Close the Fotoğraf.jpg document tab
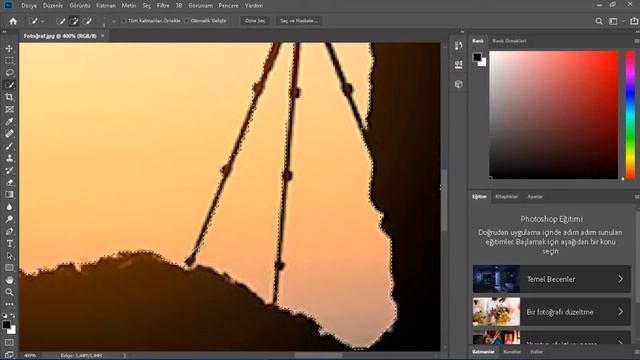The image size is (640, 360). pos(102,36)
